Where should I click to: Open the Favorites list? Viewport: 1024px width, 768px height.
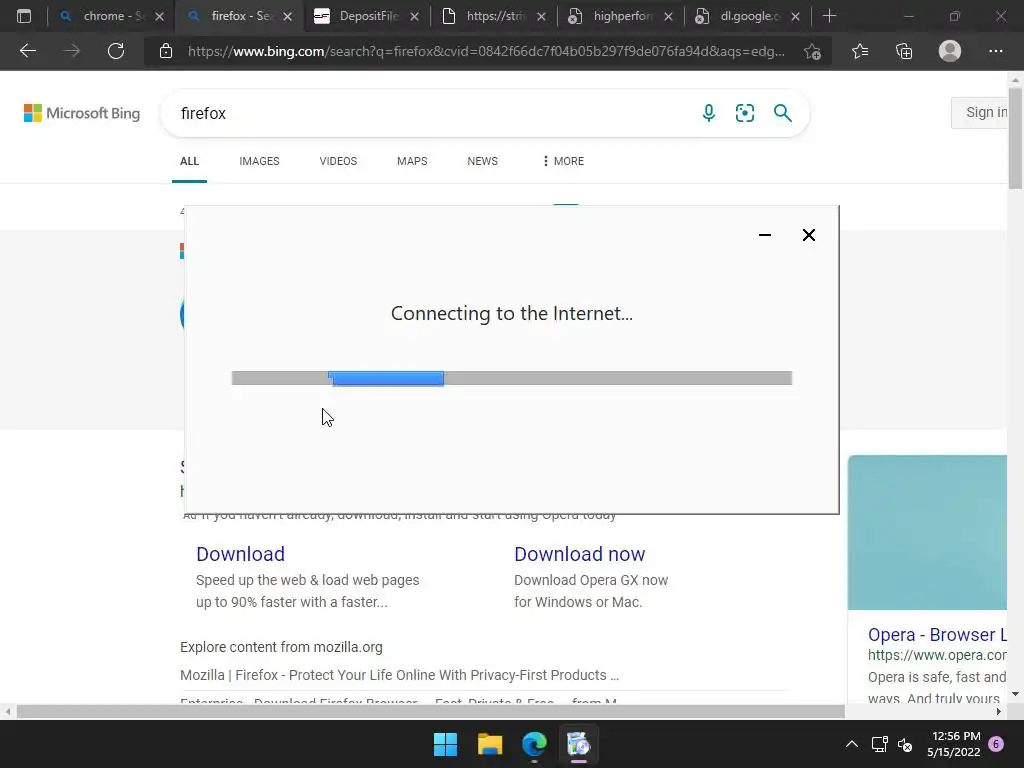click(860, 51)
